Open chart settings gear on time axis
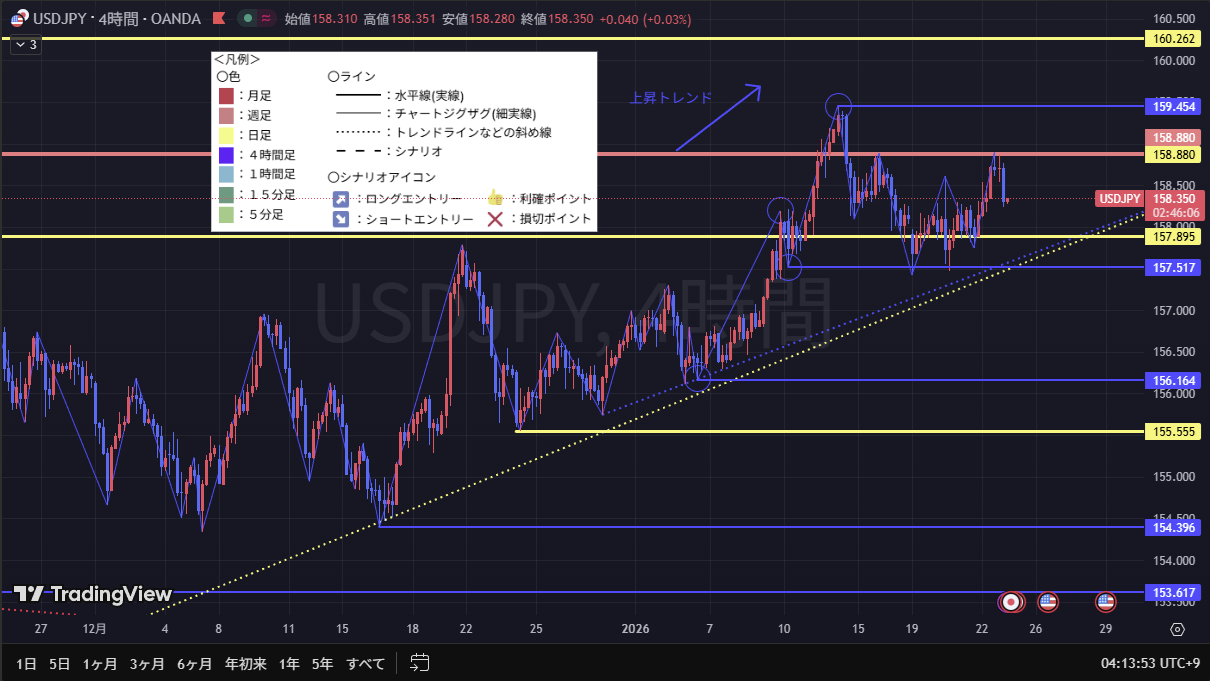This screenshot has height=681, width=1210. point(1177,630)
